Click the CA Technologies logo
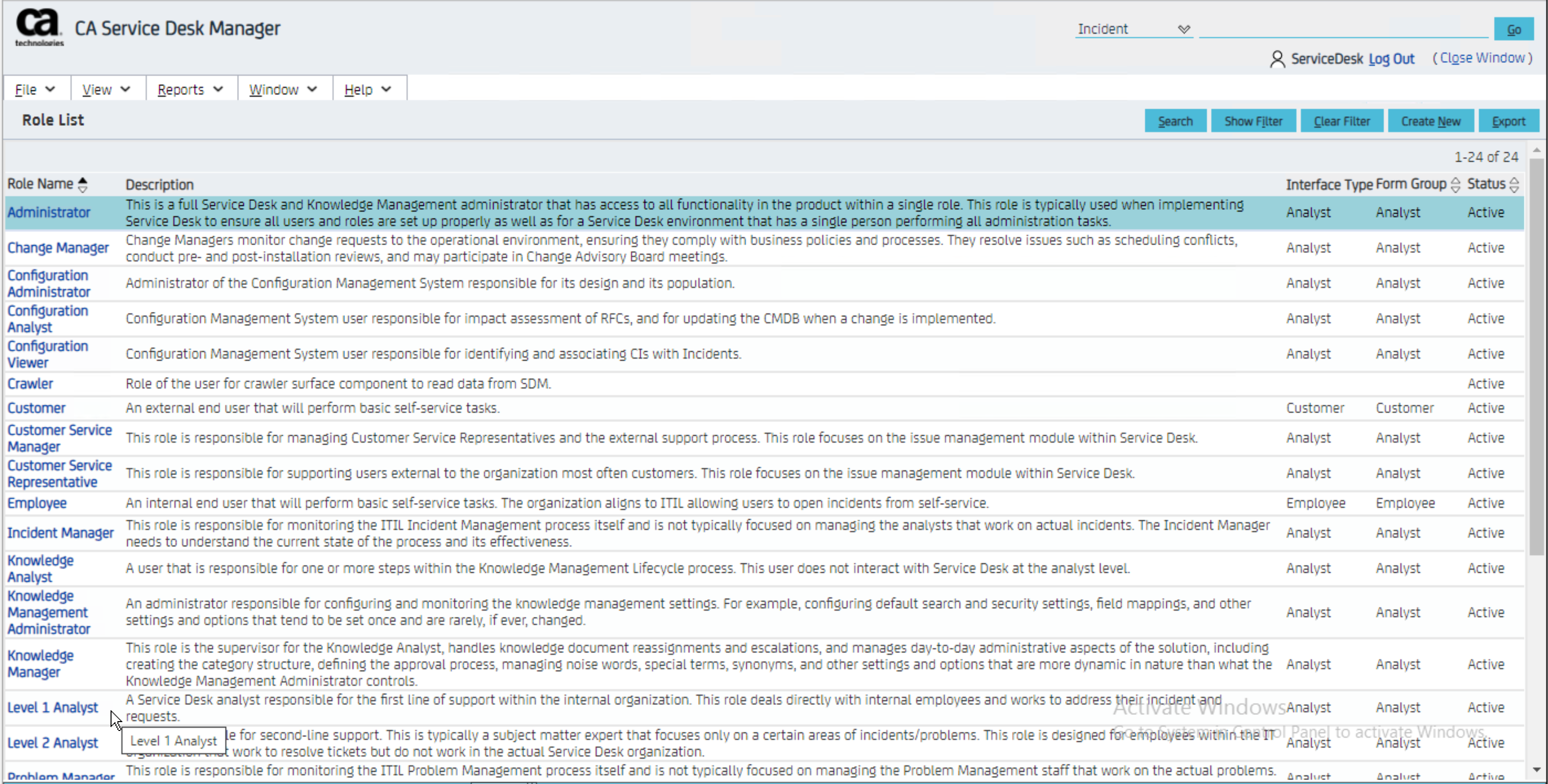 39,27
